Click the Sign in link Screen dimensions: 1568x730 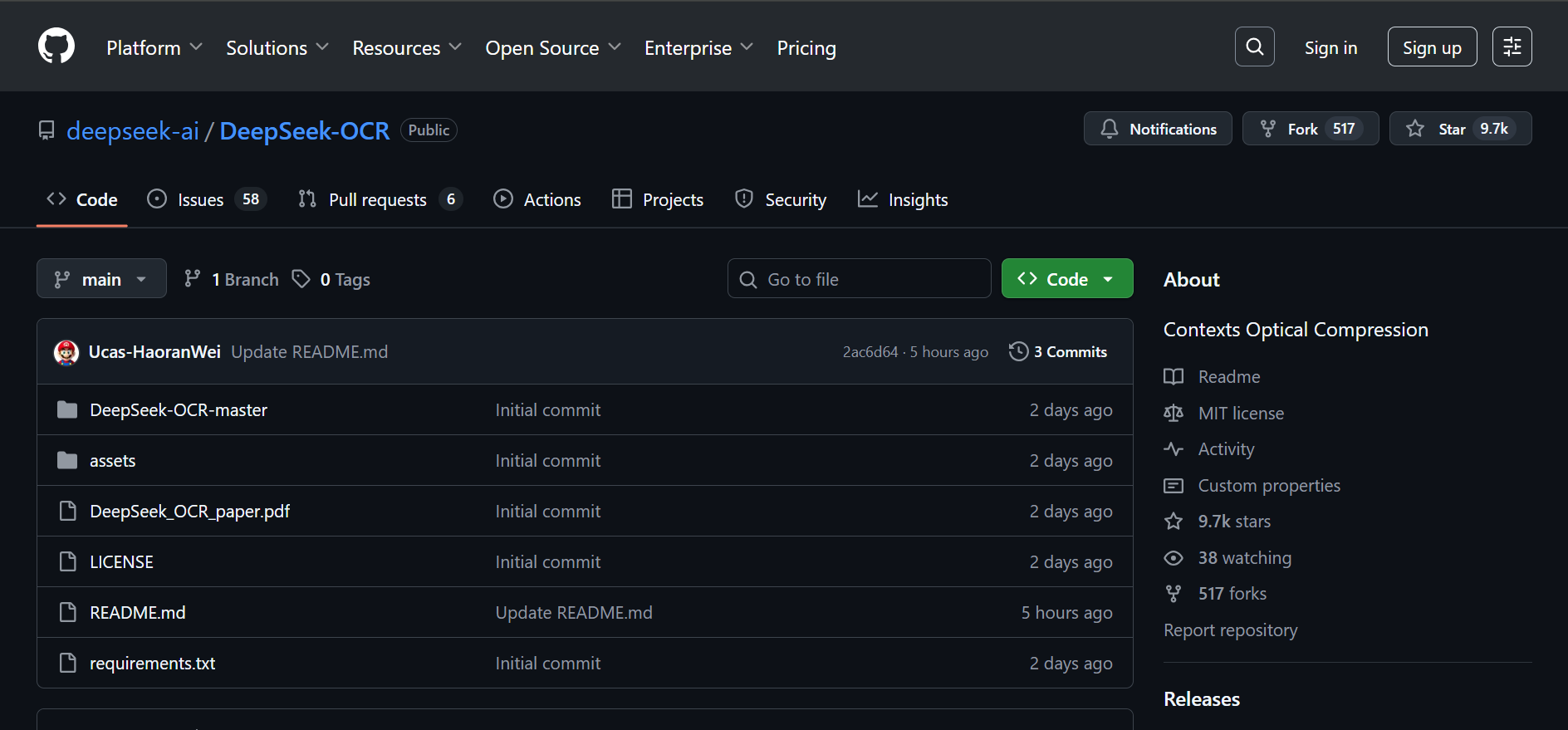(x=1330, y=48)
